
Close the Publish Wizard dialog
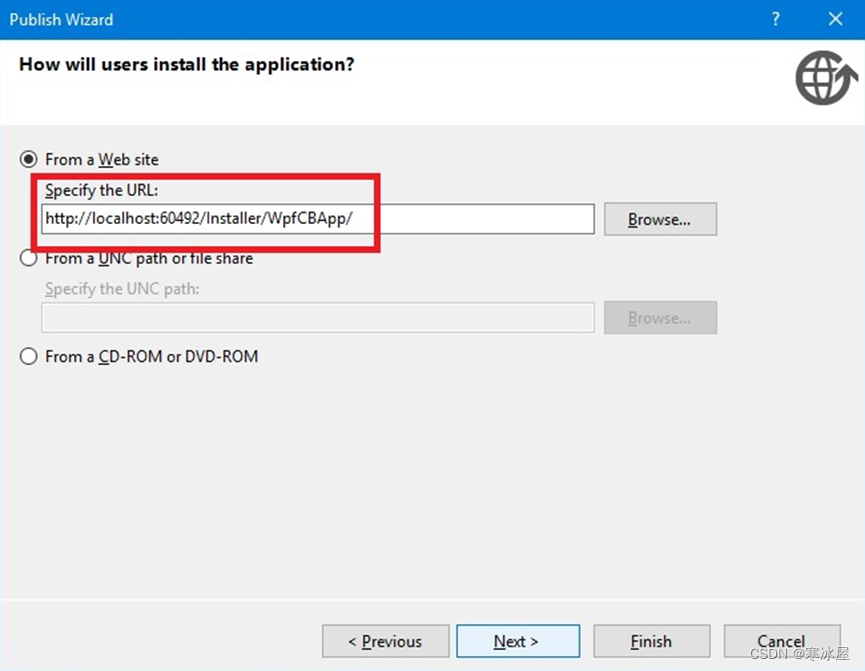pos(835,18)
